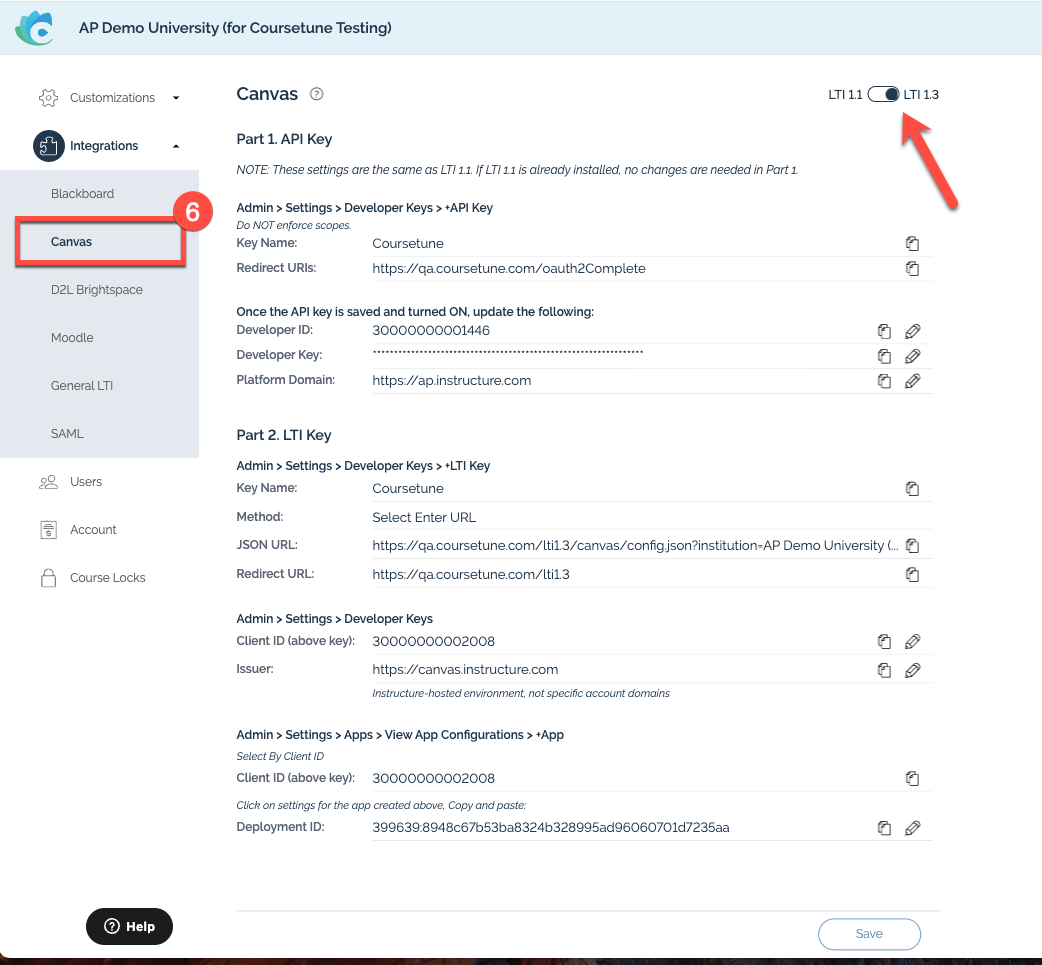Viewport: 1042px width, 965px height.
Task: Click the Deployment ID hash value
Action: (x=550, y=827)
